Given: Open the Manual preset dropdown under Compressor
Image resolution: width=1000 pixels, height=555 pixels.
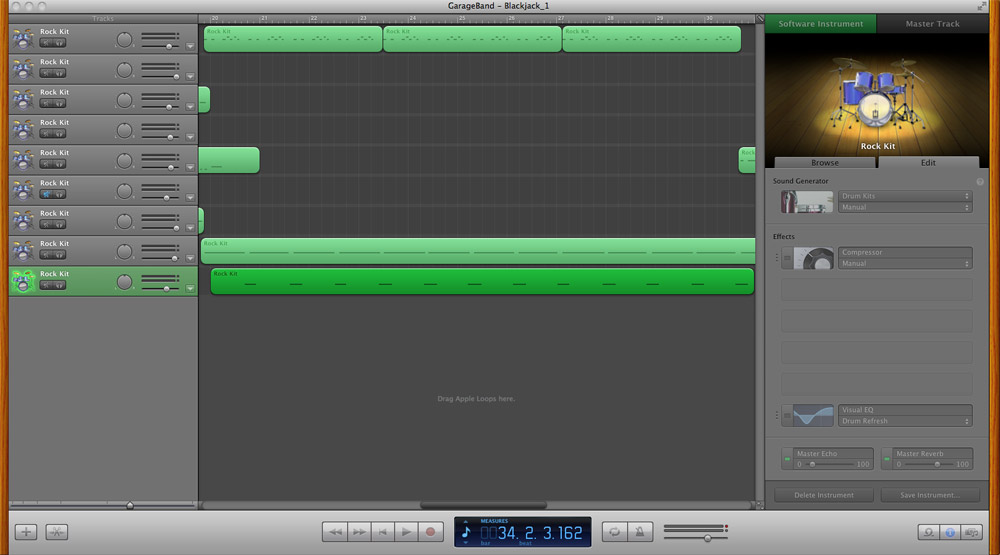Looking at the screenshot, I should pos(905,263).
